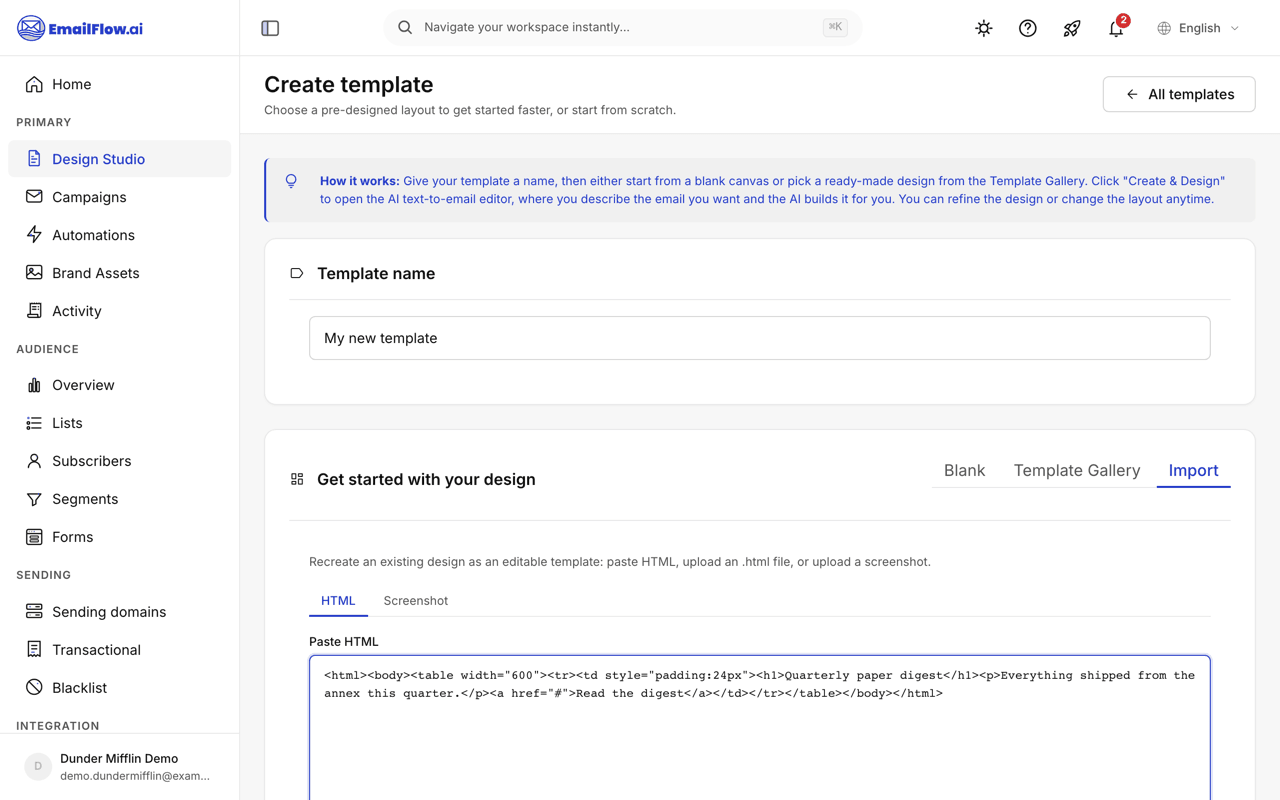Click the D avatar in sidebar footer

38,767
